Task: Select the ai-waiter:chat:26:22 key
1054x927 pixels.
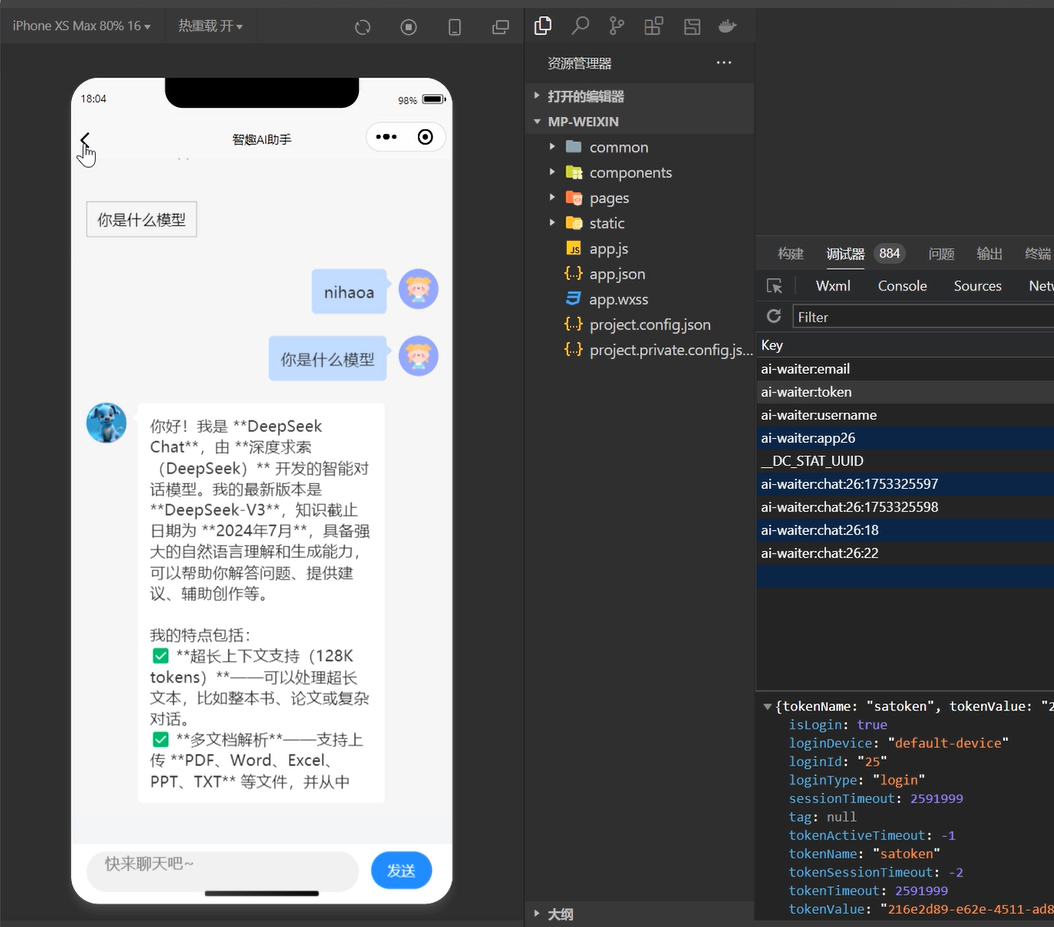Action: (x=905, y=553)
